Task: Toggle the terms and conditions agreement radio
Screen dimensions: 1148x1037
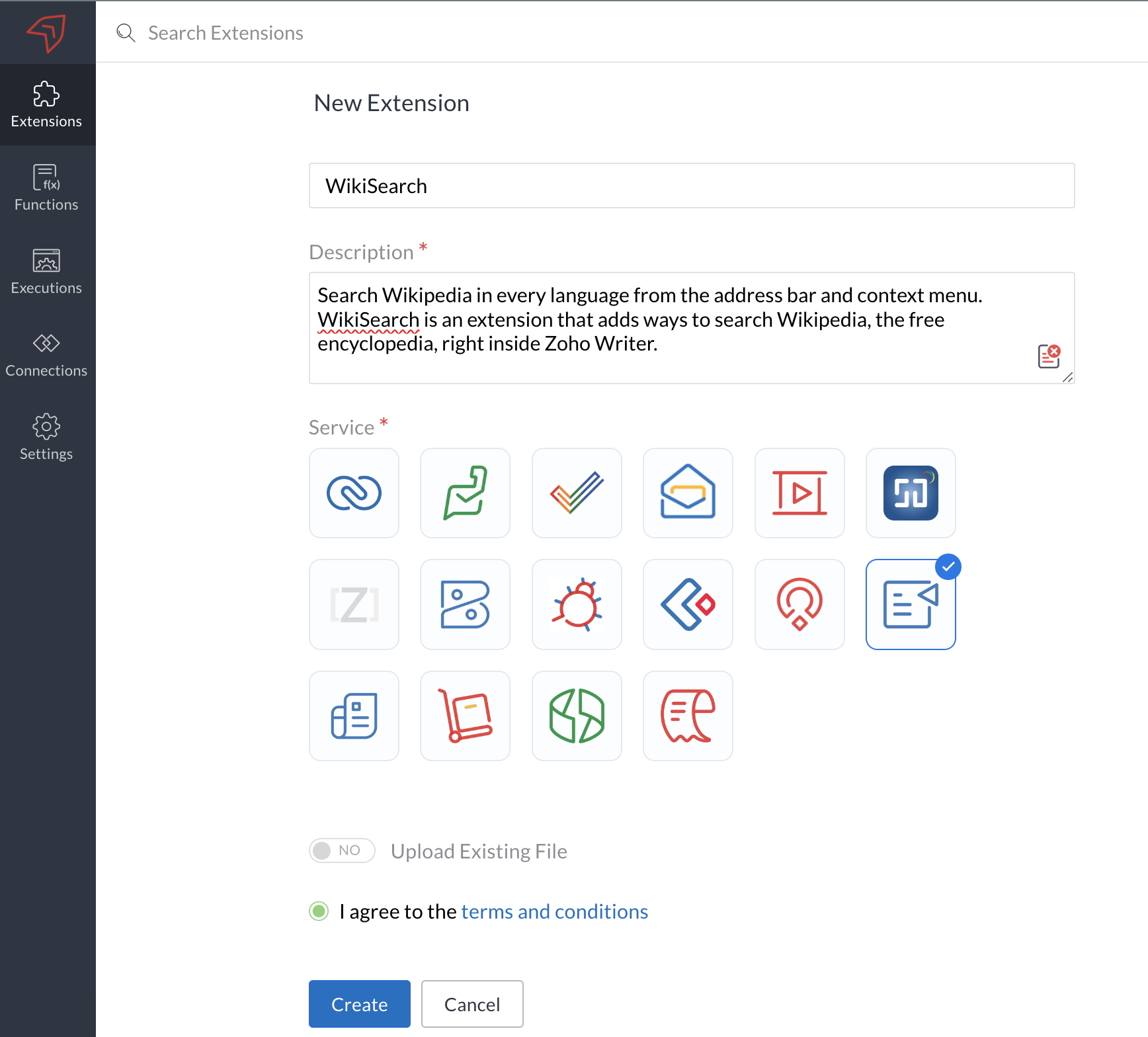Action: [319, 911]
